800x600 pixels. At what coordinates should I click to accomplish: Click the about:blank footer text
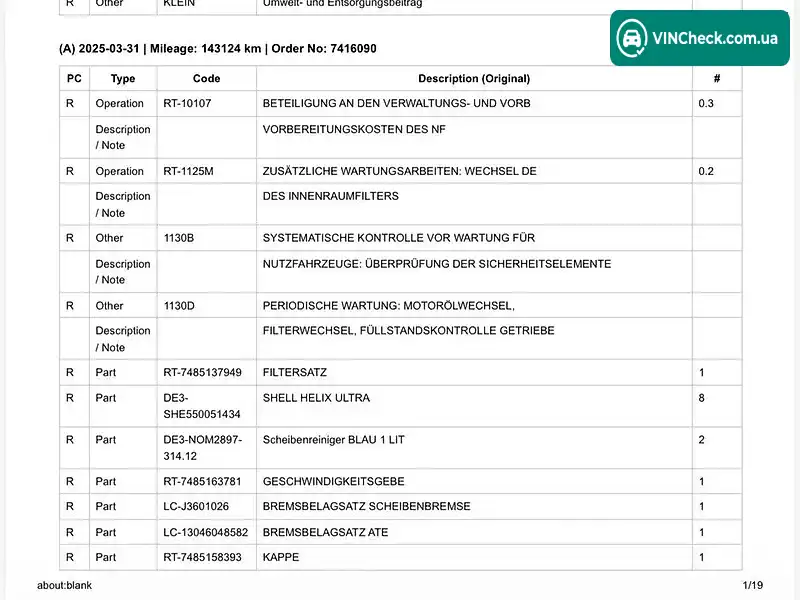tap(64, 586)
